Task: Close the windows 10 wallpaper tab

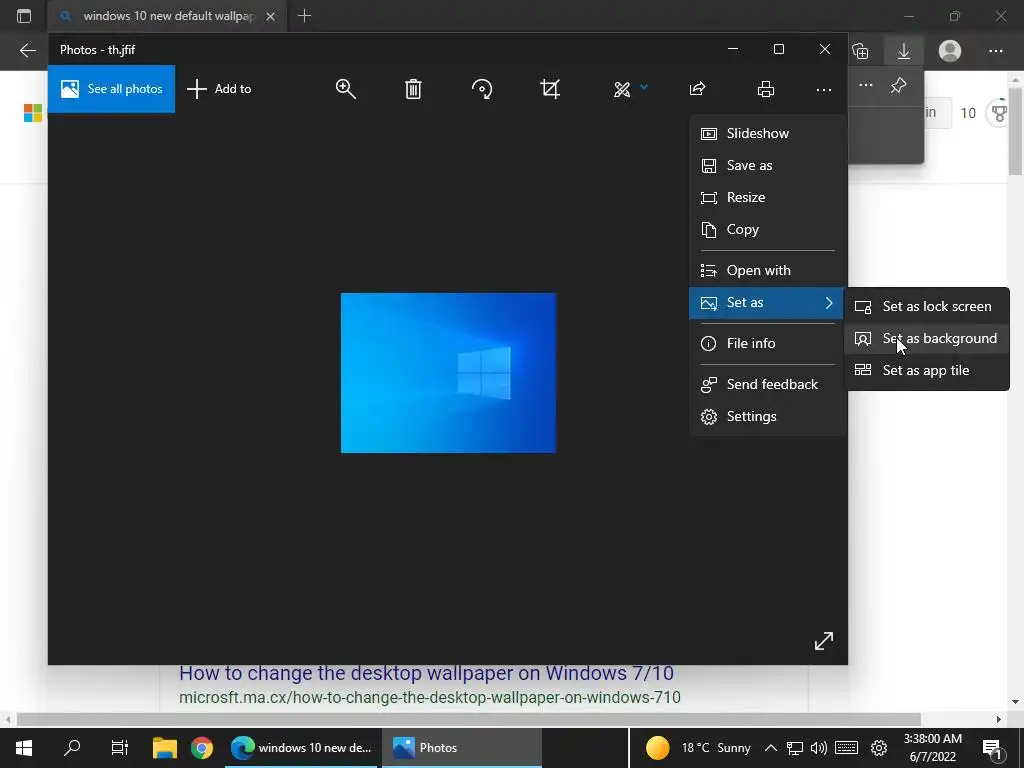Action: [270, 16]
